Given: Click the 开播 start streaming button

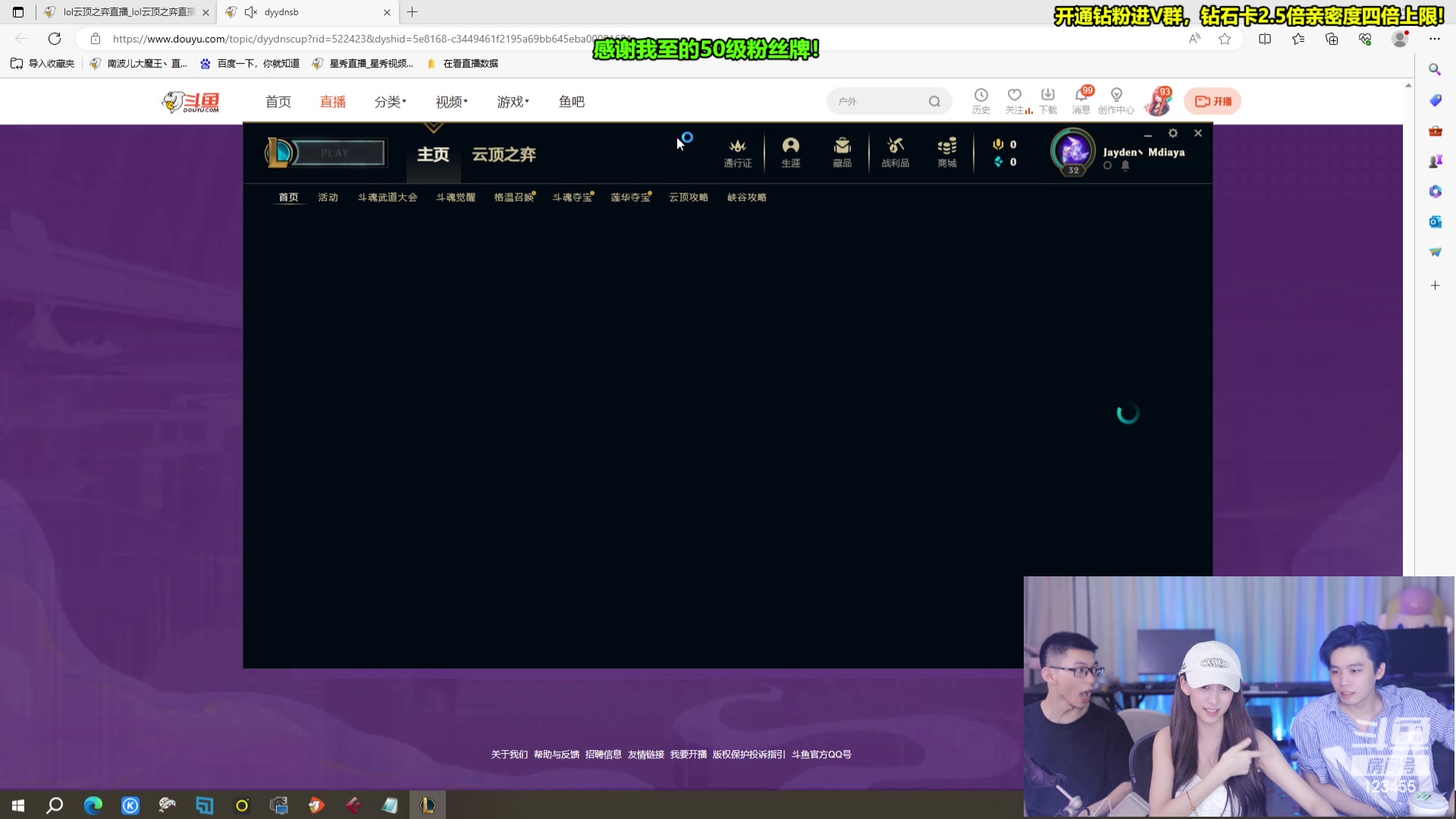Looking at the screenshot, I should [1213, 101].
